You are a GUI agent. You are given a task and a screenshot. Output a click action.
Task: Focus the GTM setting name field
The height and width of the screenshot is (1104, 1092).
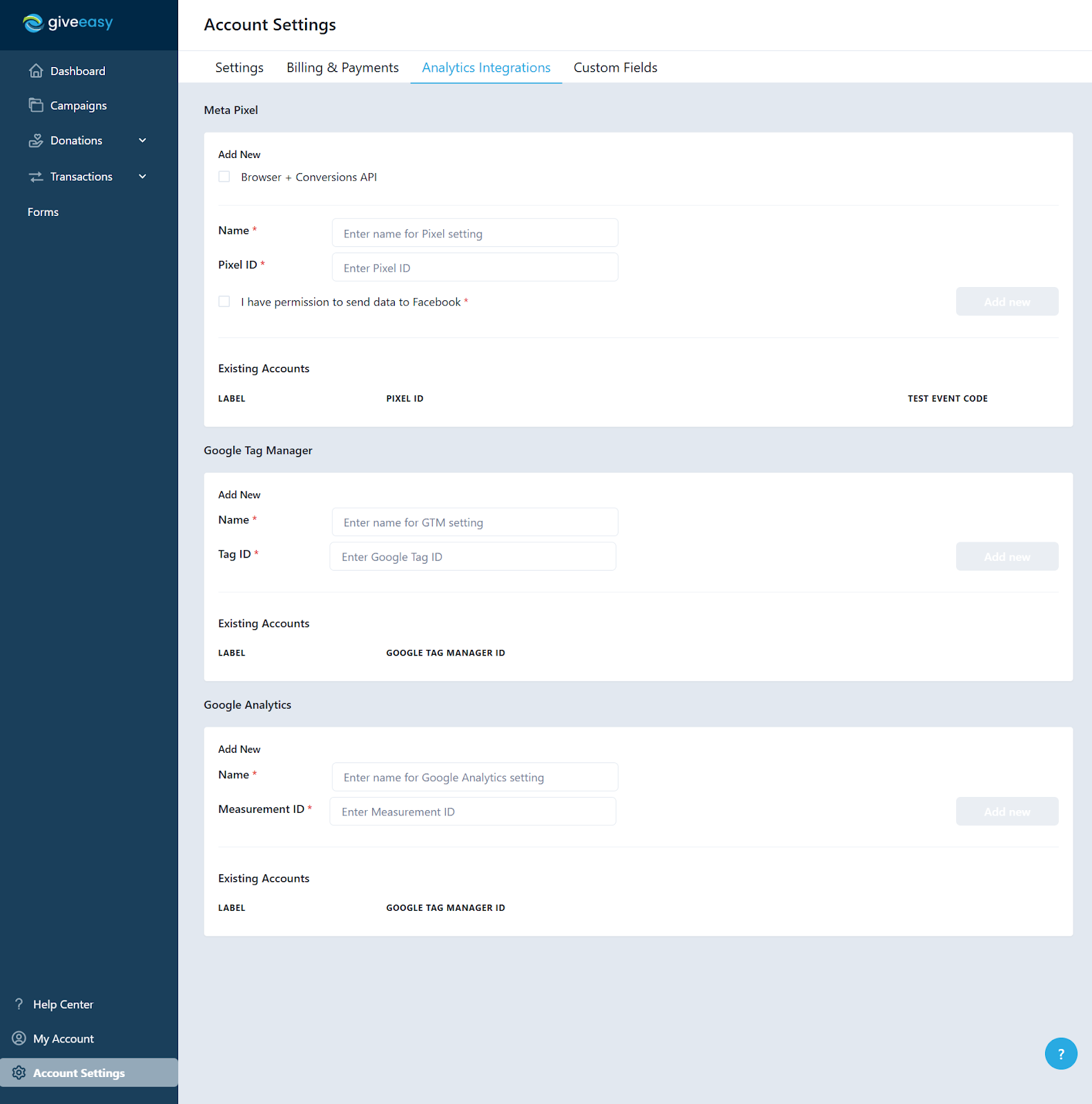[x=475, y=522]
